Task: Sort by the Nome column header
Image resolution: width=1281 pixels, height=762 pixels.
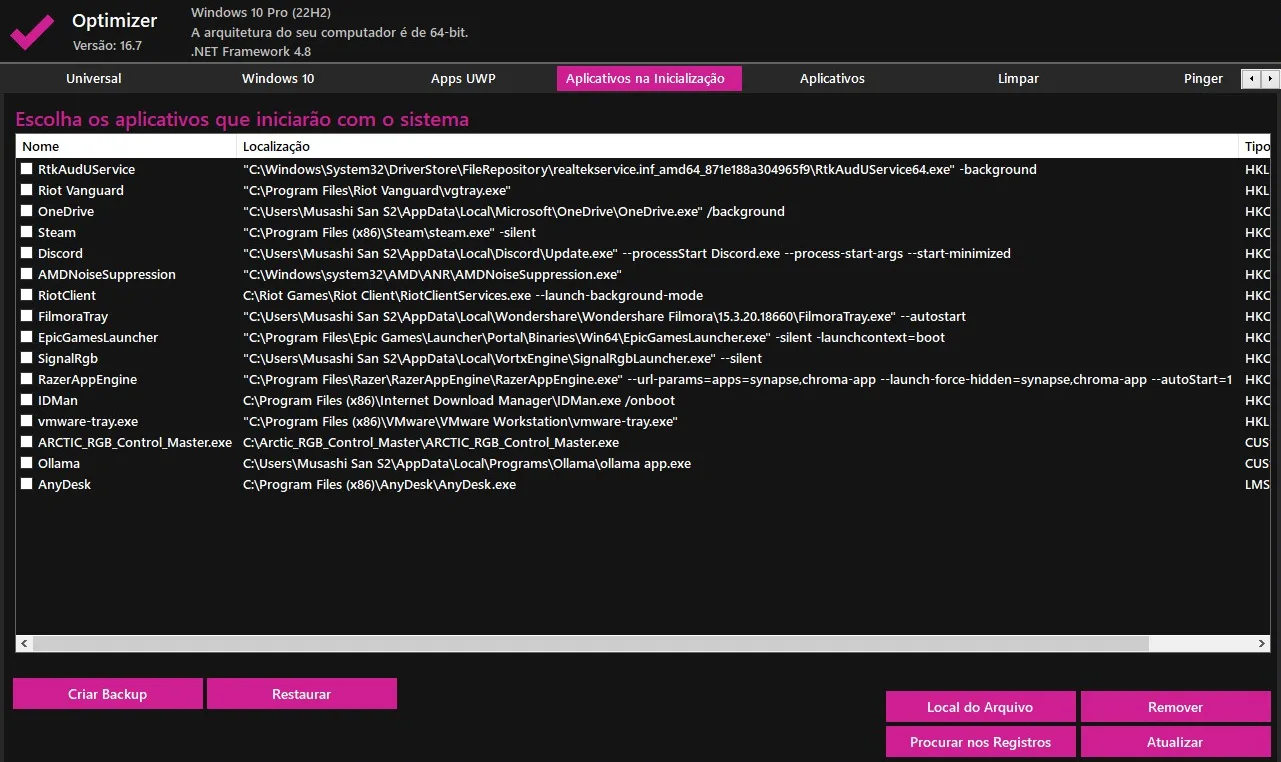Action: tap(126, 147)
